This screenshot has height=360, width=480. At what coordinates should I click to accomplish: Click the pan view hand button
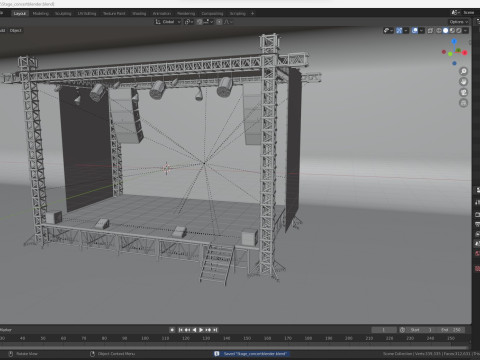(x=463, y=82)
